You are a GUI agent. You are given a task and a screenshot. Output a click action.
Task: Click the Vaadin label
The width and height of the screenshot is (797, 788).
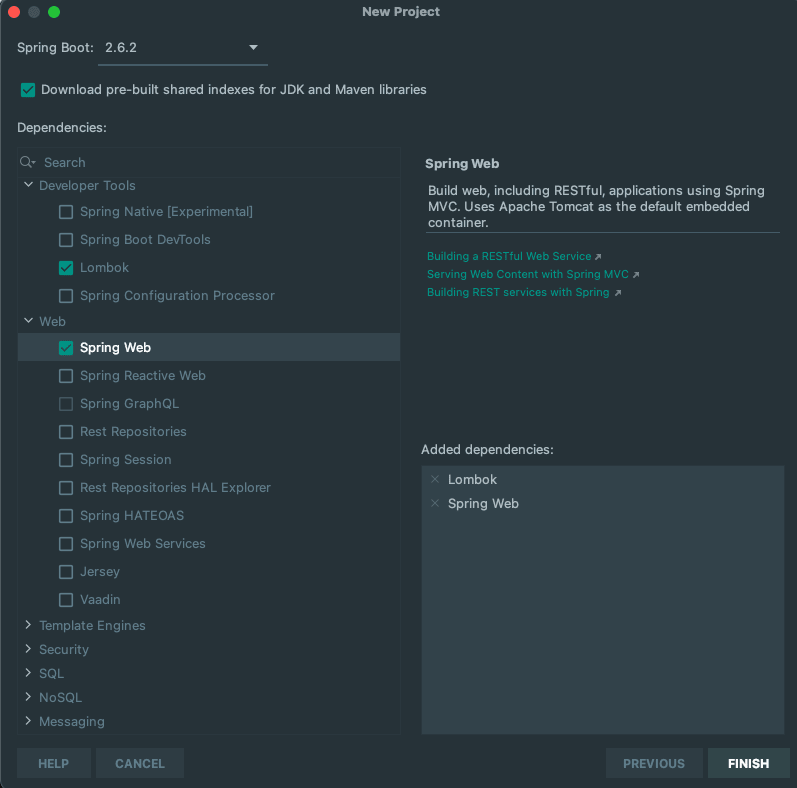click(x=100, y=600)
